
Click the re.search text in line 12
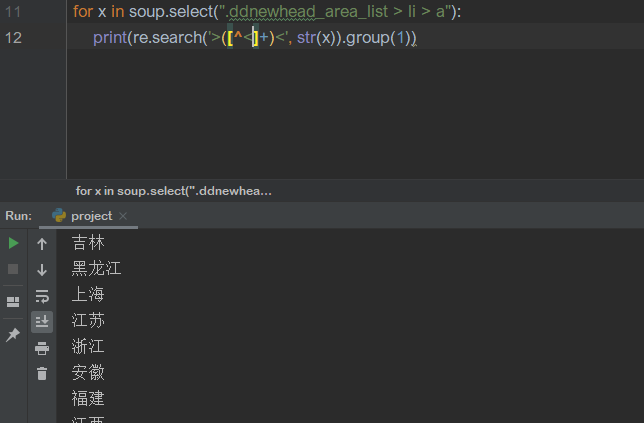pos(167,38)
